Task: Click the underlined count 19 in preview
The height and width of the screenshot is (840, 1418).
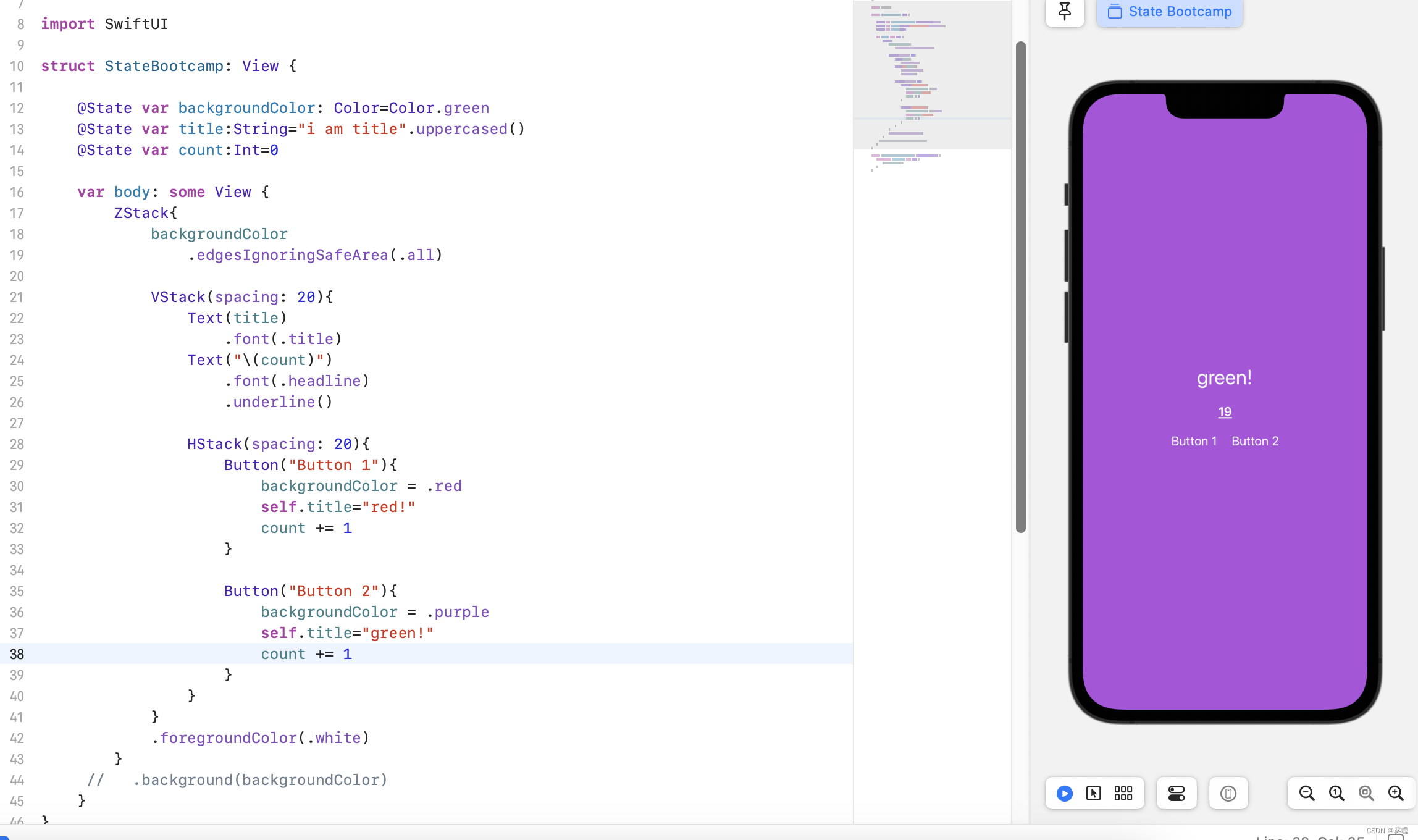Action: click(x=1224, y=411)
